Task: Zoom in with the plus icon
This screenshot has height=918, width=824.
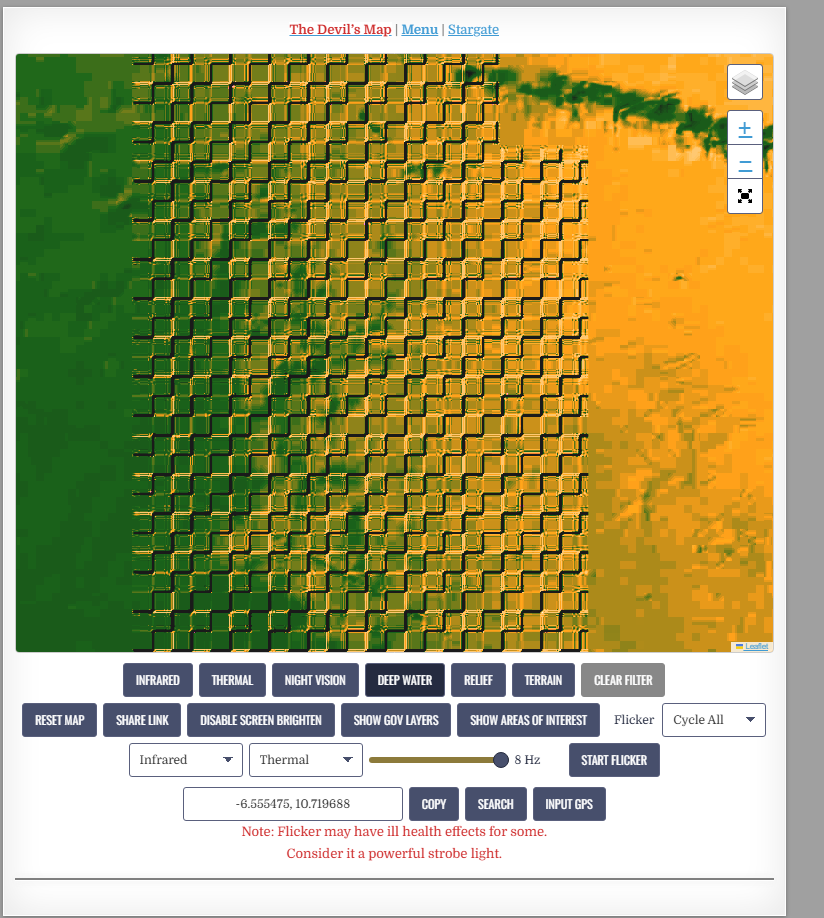Action: (744, 128)
